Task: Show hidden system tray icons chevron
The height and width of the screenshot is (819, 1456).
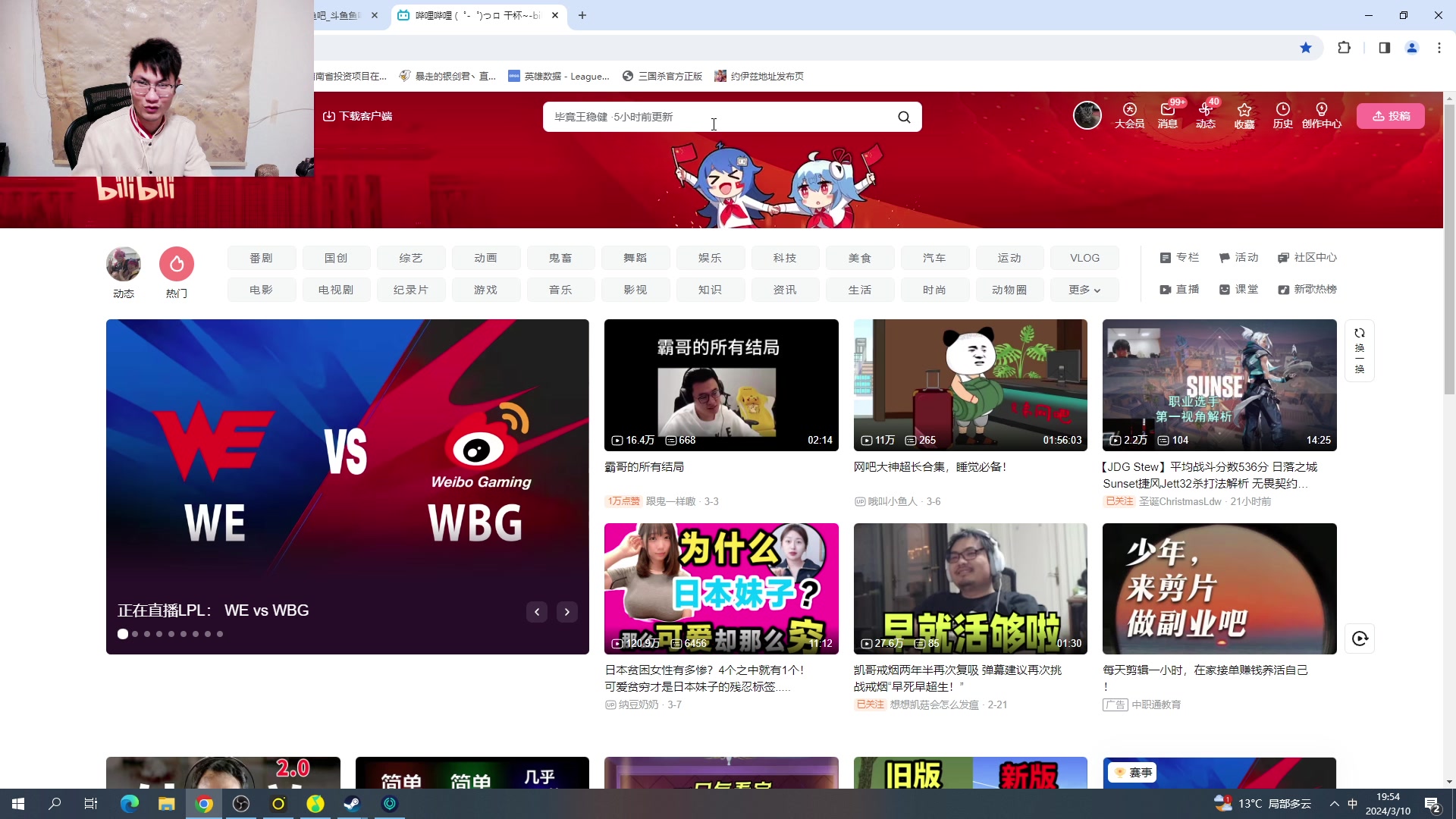Action: 1334,804
